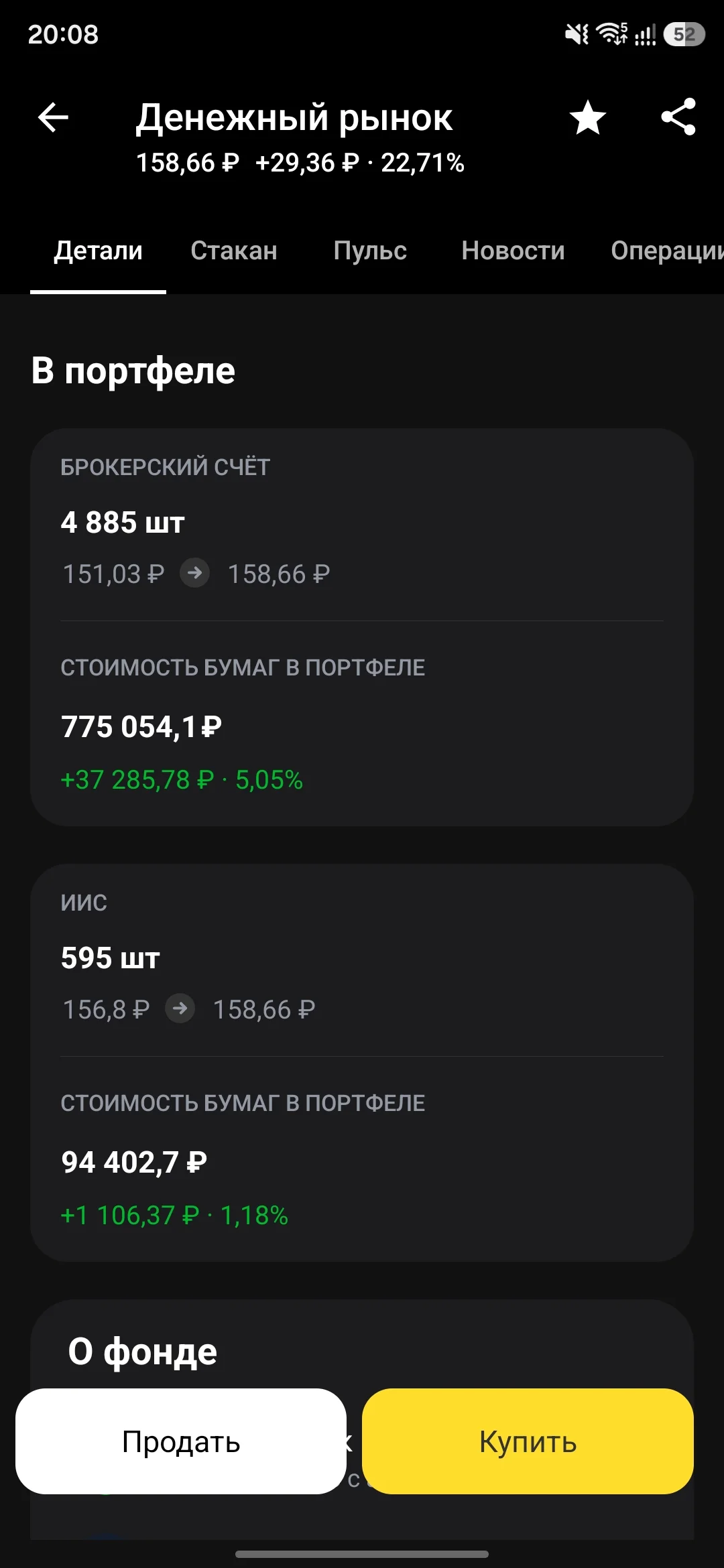Tap the bottom navigation gesture bar

click(x=362, y=1554)
